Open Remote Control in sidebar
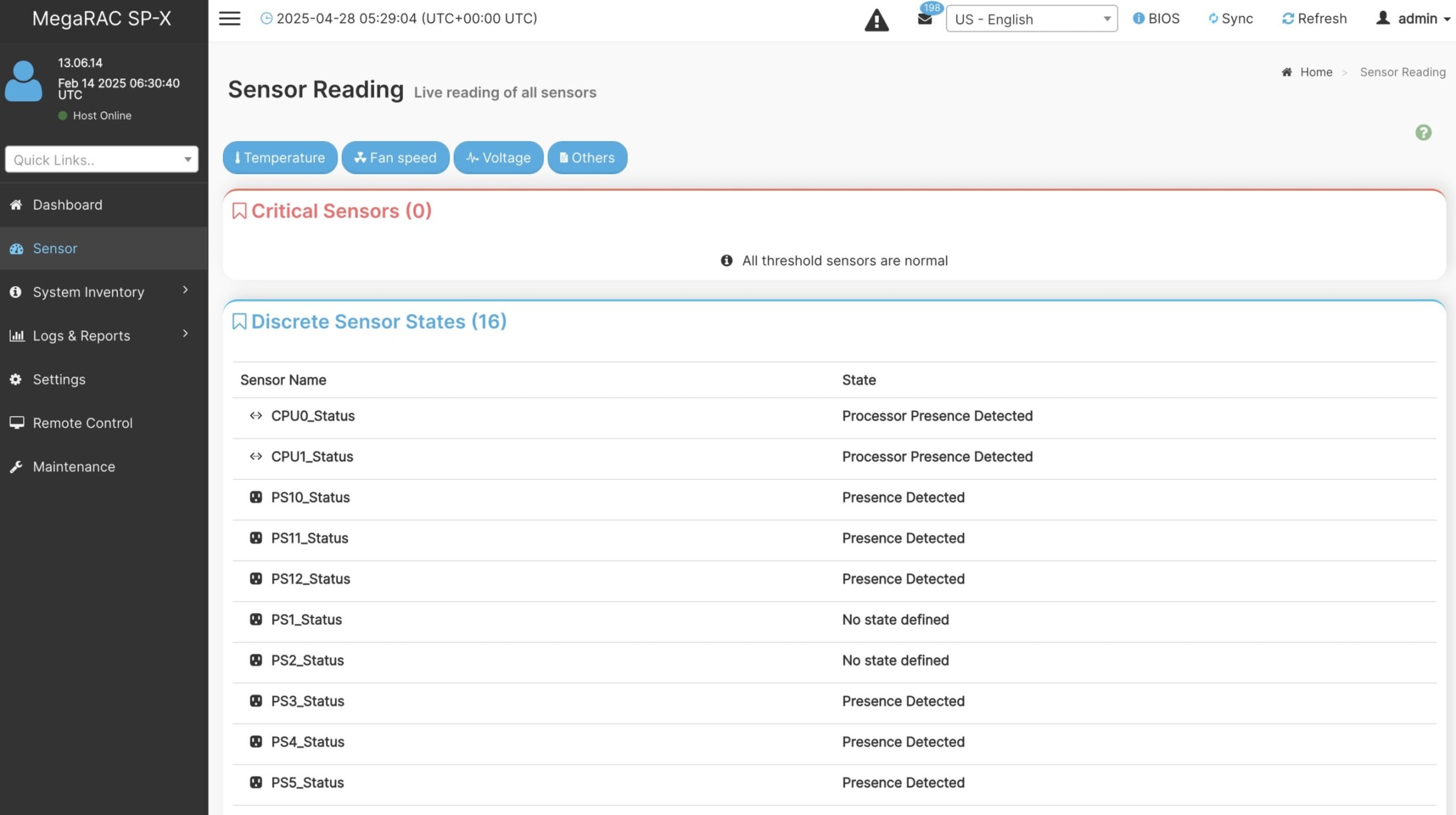Screen dimensions: 1456x815 pyautogui.click(x=82, y=423)
